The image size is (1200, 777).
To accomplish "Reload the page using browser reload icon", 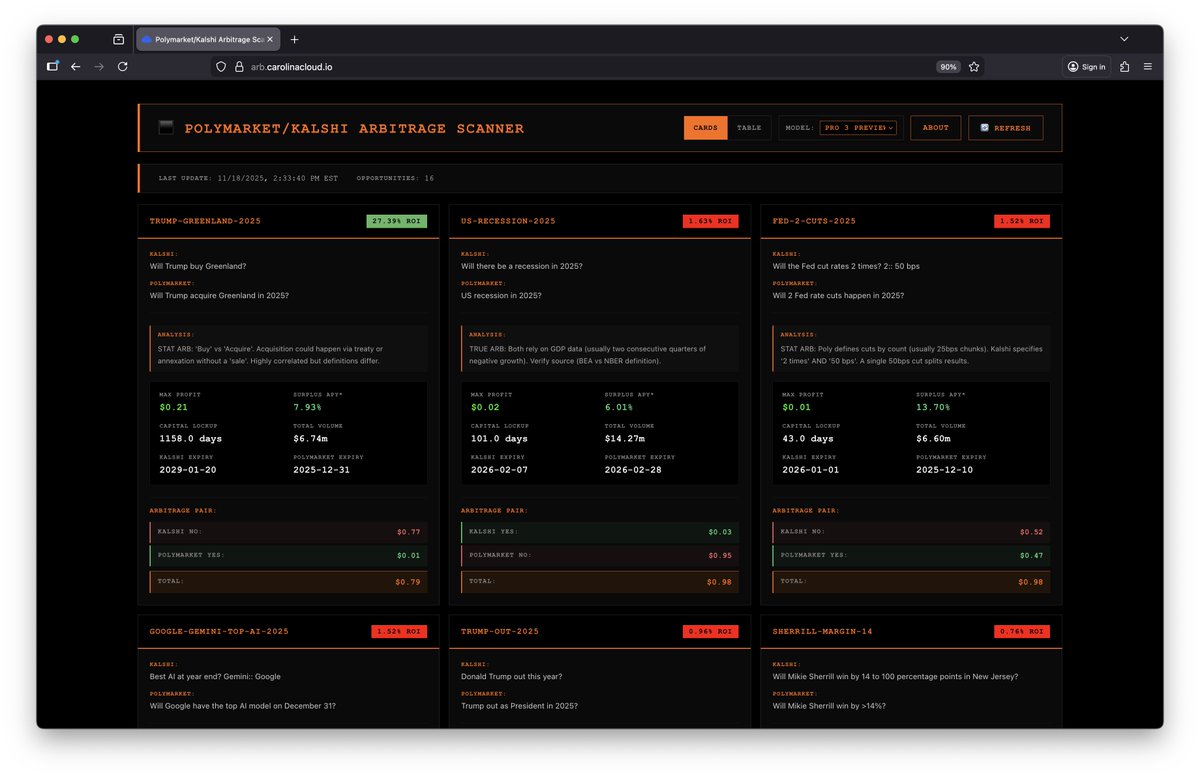I will point(123,66).
